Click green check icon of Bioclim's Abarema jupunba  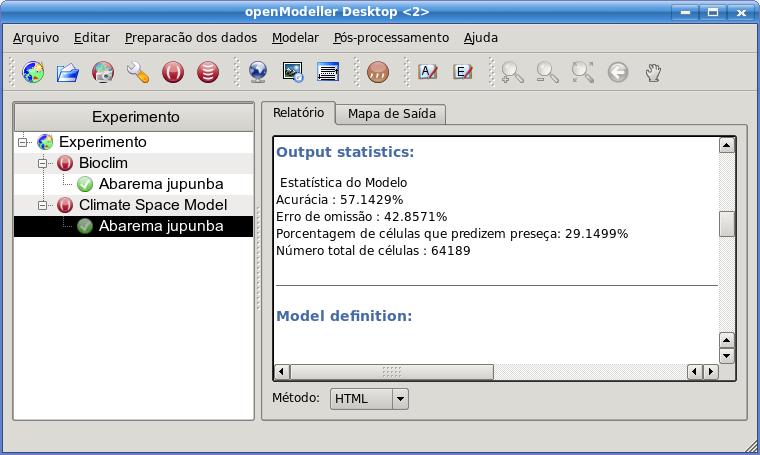coord(85,184)
